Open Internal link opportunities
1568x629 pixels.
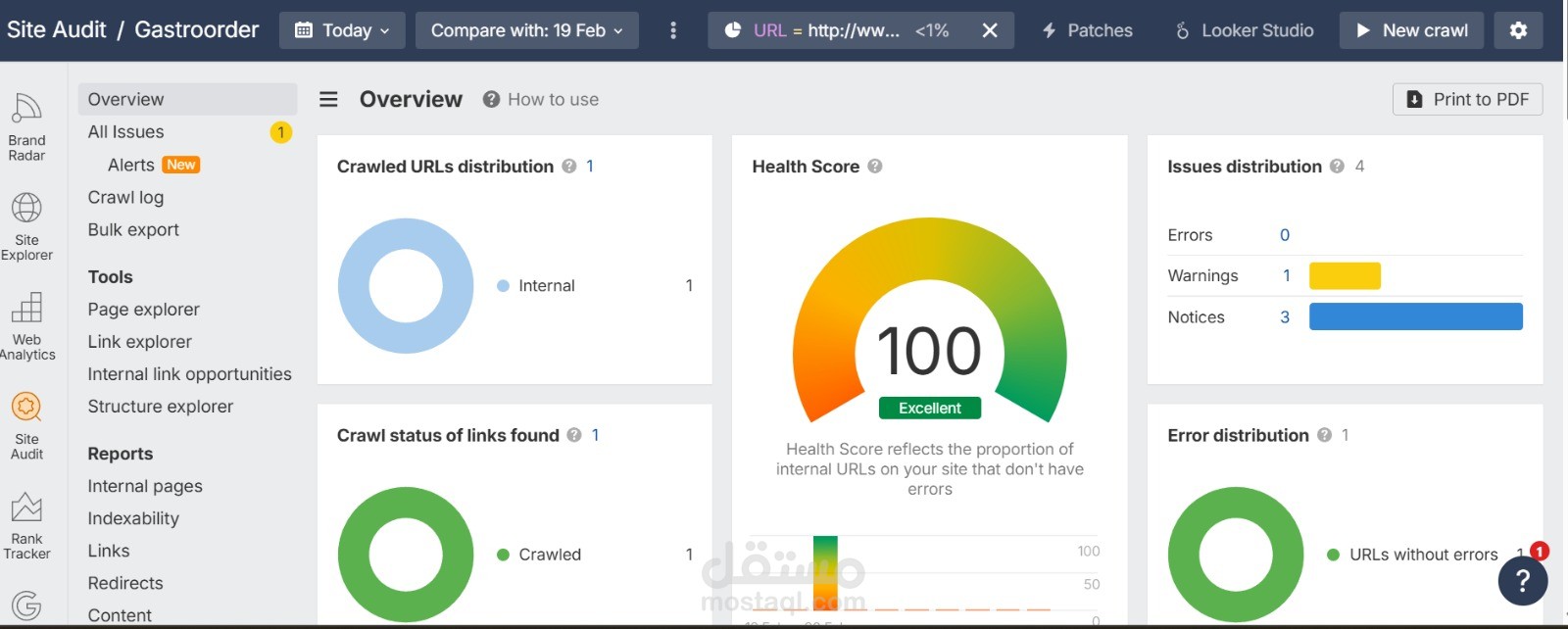(189, 373)
